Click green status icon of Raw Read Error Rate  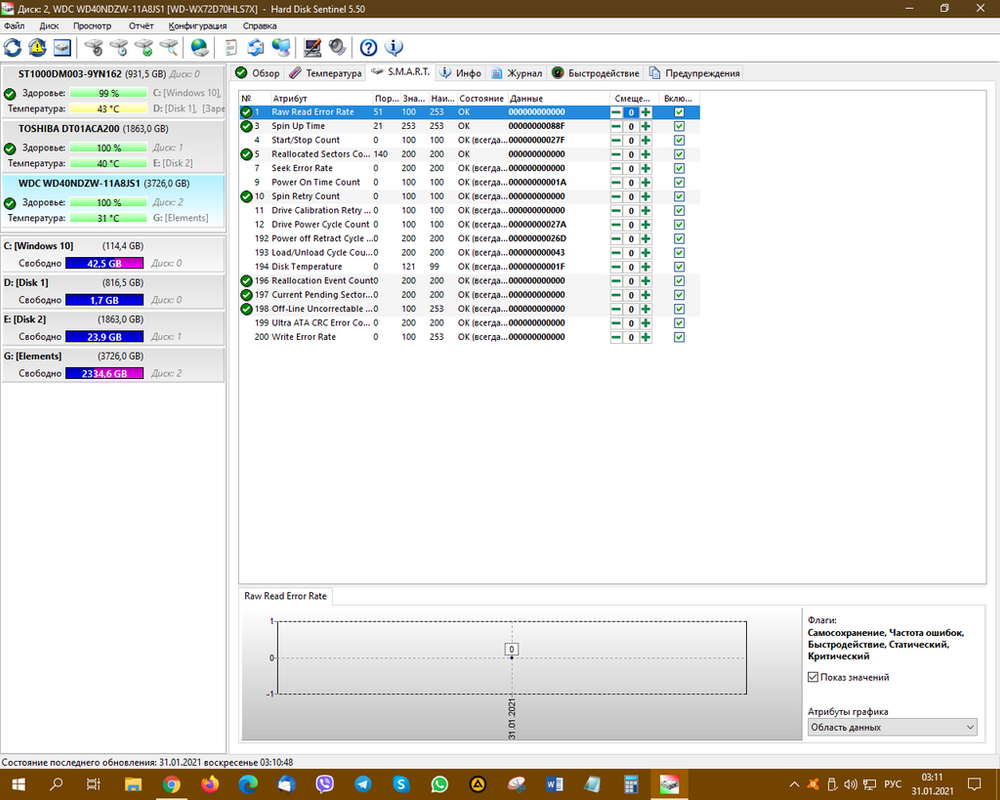coord(246,112)
